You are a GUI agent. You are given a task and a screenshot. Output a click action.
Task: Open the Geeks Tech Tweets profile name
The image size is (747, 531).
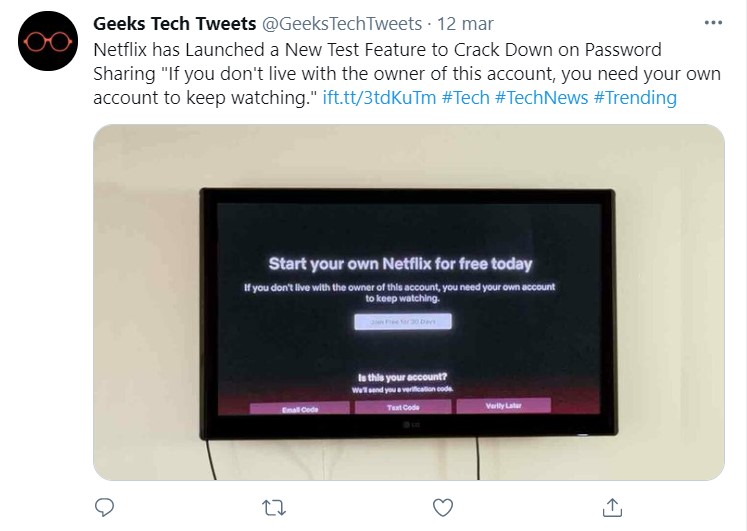(175, 23)
